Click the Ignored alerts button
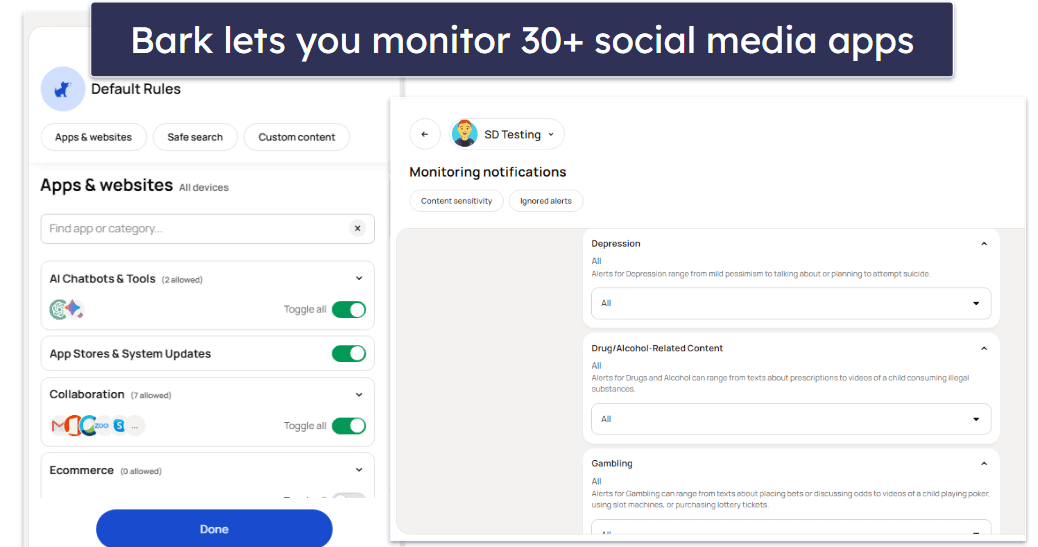Viewport: 1038px width, 547px height. point(546,201)
